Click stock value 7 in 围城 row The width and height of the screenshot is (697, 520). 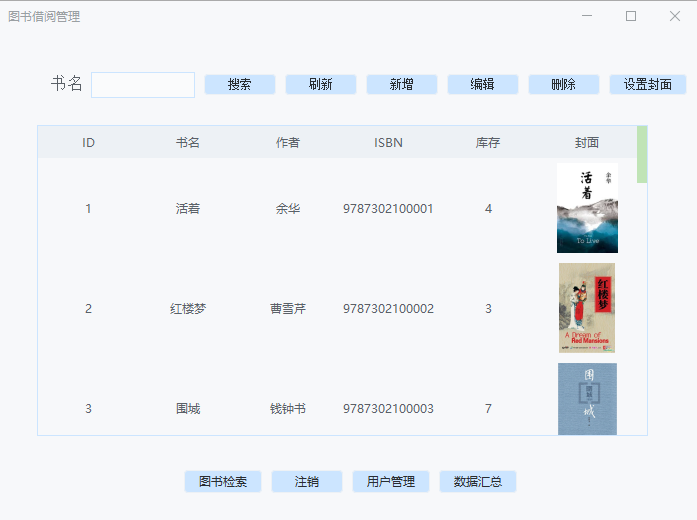pyautogui.click(x=488, y=408)
